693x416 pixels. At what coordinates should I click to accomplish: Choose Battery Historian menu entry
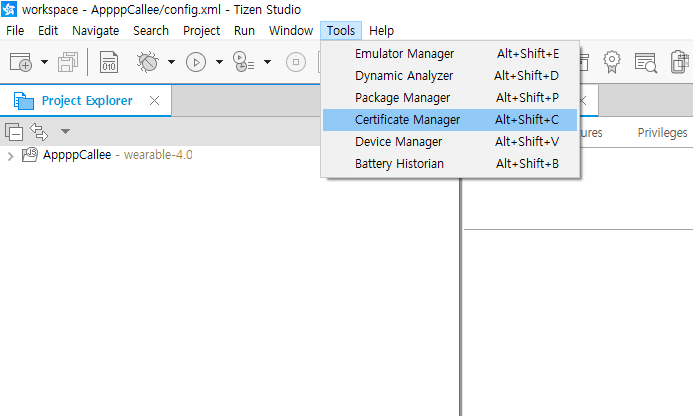pos(450,164)
